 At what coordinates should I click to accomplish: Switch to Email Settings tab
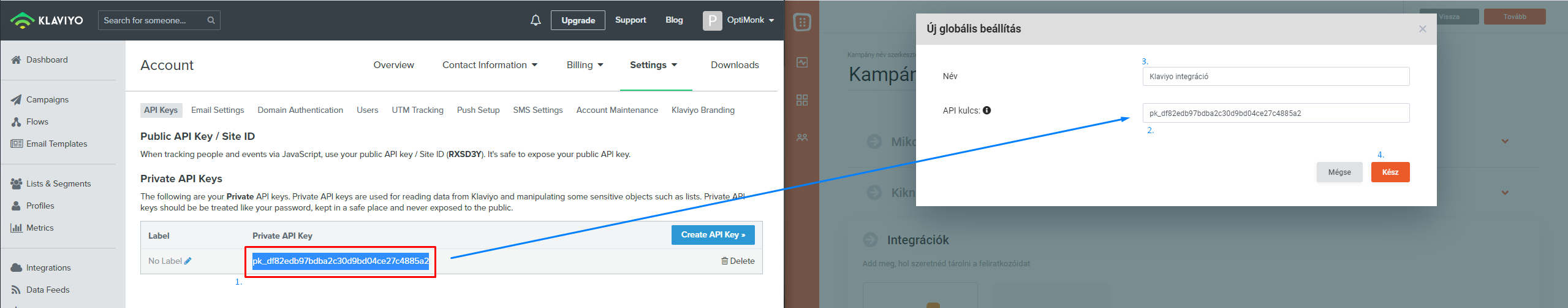tap(218, 110)
